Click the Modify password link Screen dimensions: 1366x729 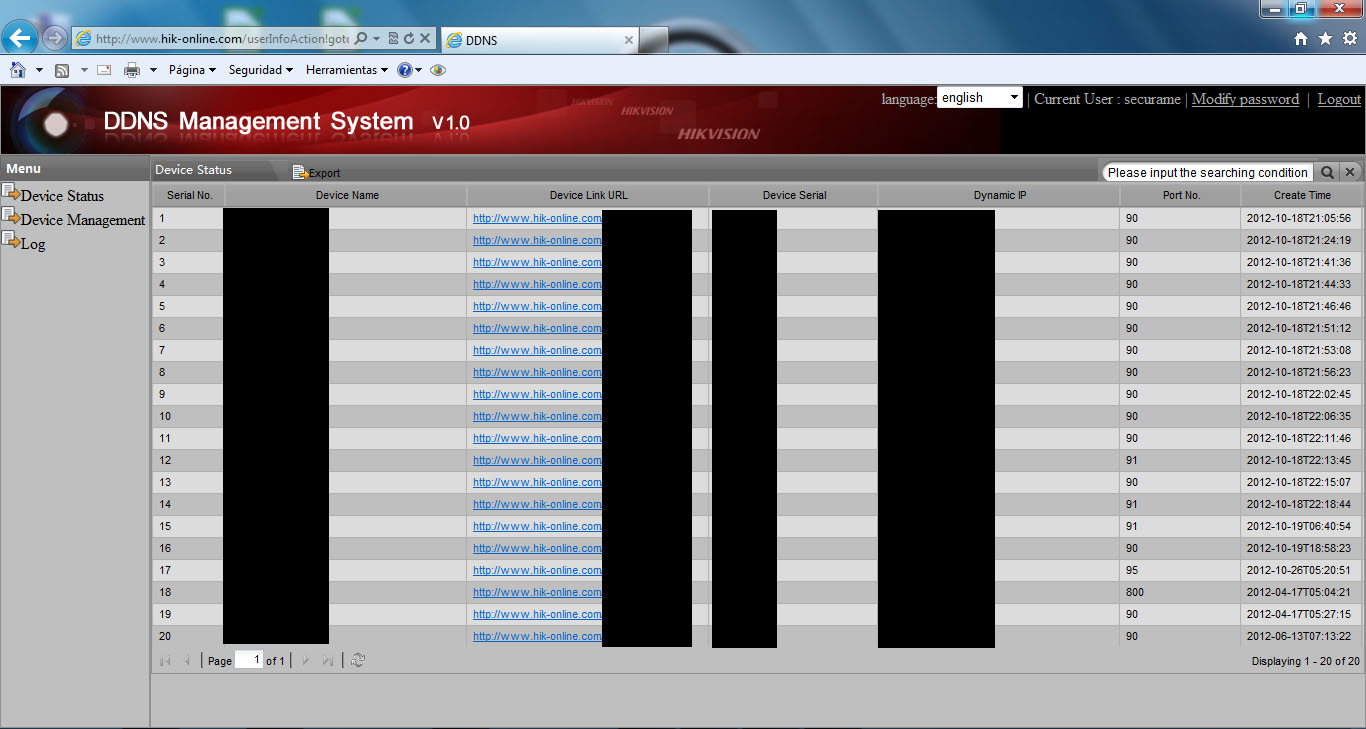(1245, 99)
